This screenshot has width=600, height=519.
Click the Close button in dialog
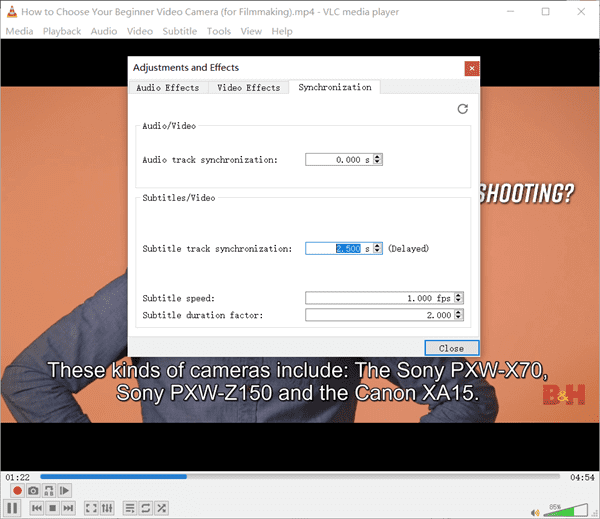tap(452, 348)
